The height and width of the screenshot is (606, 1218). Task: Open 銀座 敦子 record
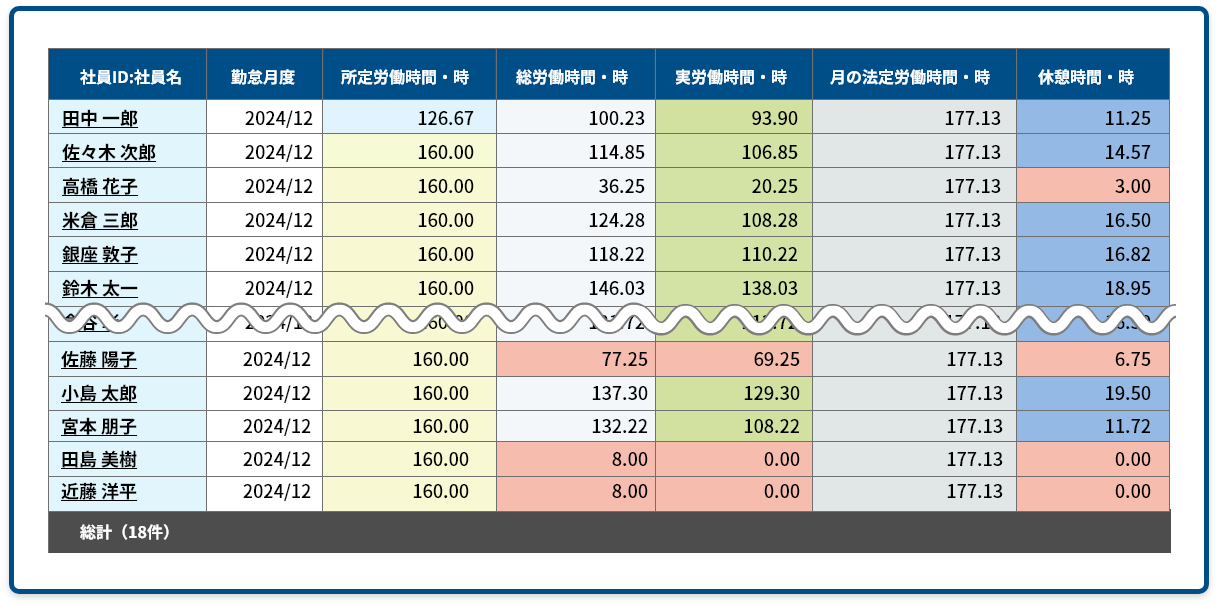click(x=100, y=255)
